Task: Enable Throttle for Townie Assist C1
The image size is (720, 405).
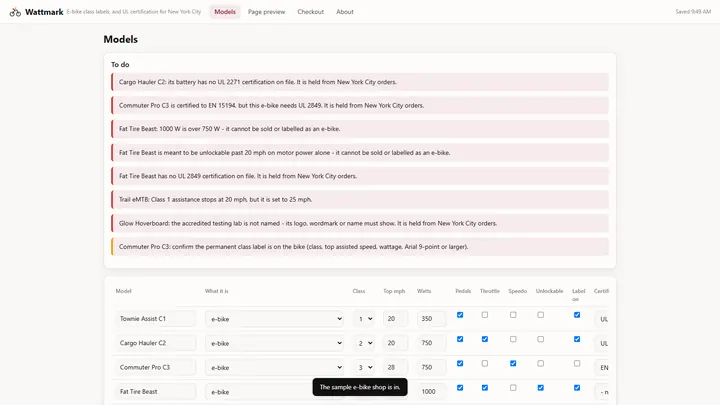Action: click(x=484, y=315)
